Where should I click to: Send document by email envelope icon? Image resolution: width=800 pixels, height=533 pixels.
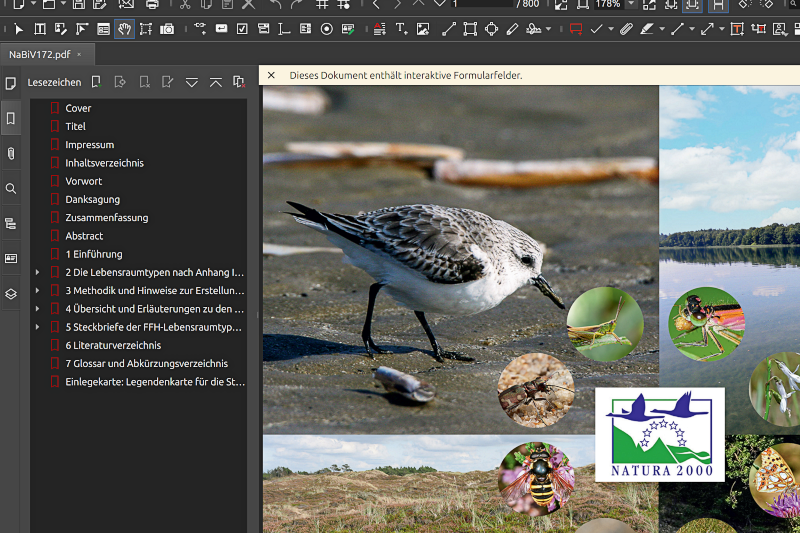[x=126, y=5]
